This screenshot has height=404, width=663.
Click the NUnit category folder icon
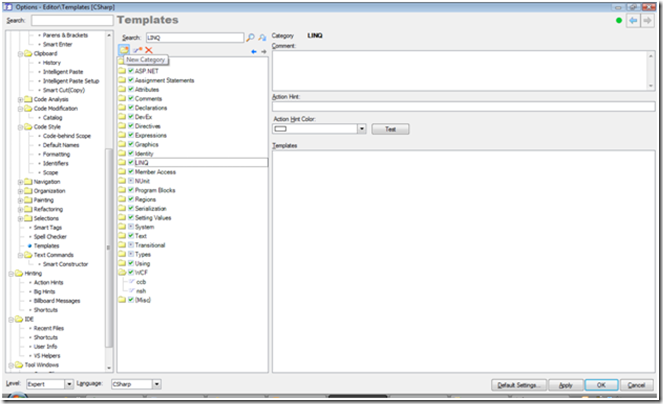tap(122, 181)
